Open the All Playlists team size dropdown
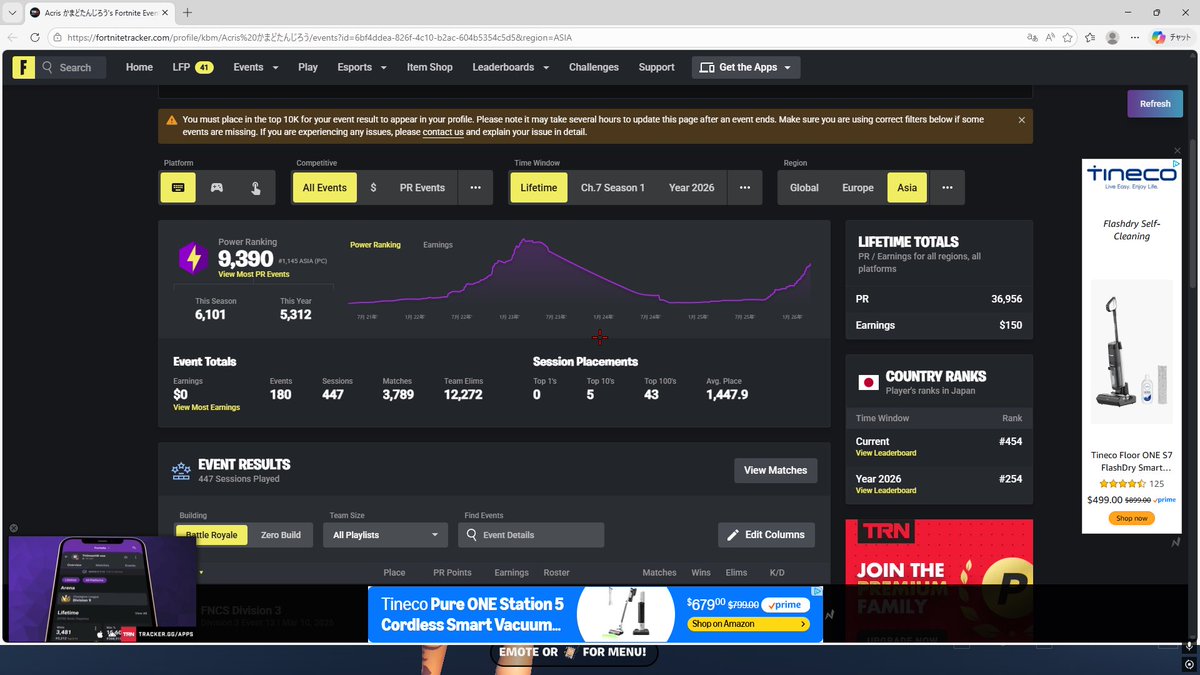 coord(385,535)
